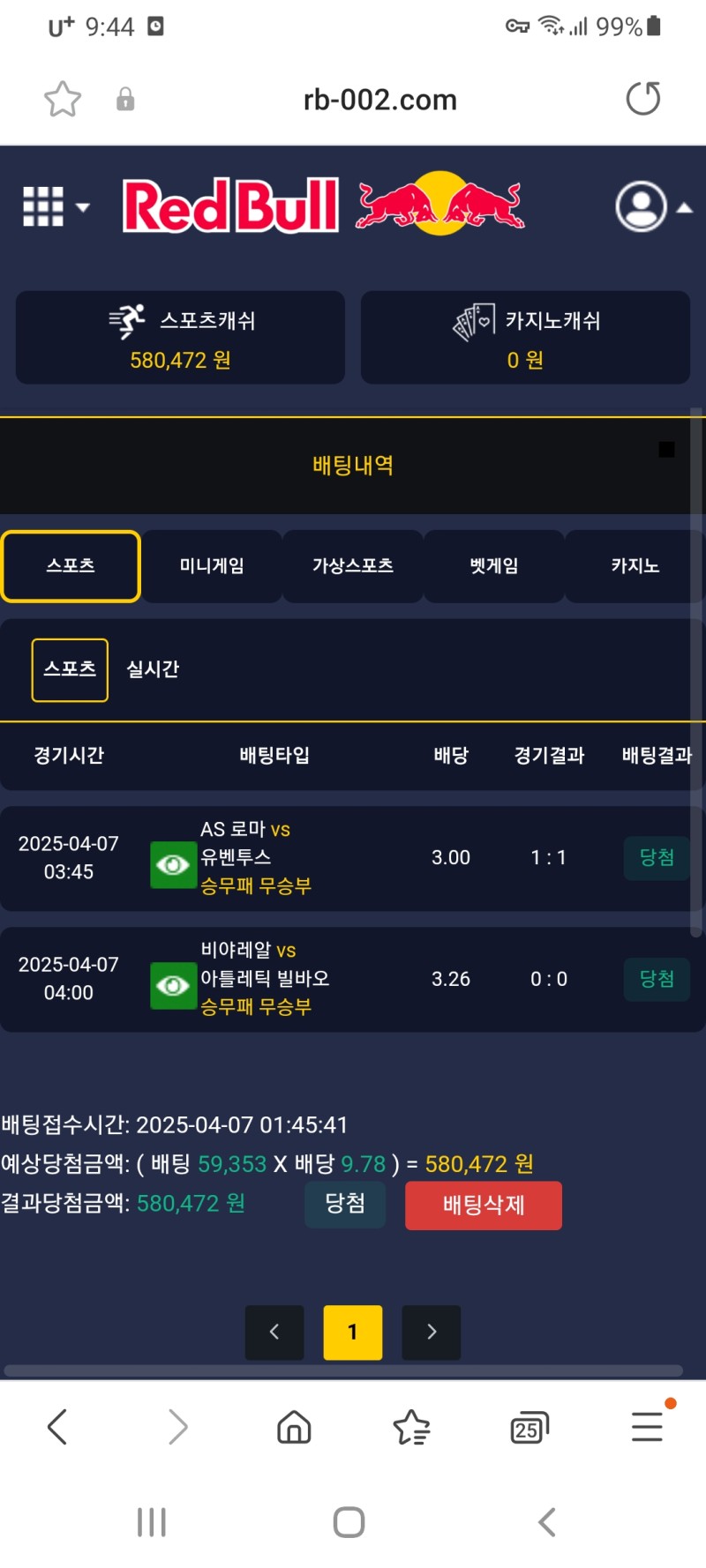Switch to the 가상스포츠 tab
The height and width of the screenshot is (1568, 706).
[x=353, y=566]
